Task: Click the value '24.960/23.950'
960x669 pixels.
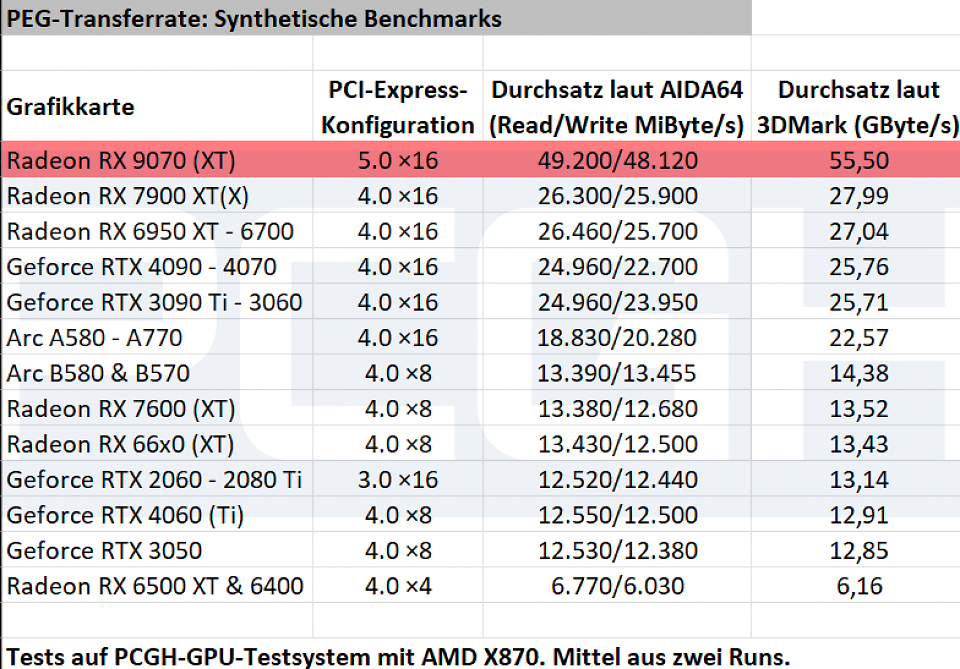Action: point(617,302)
